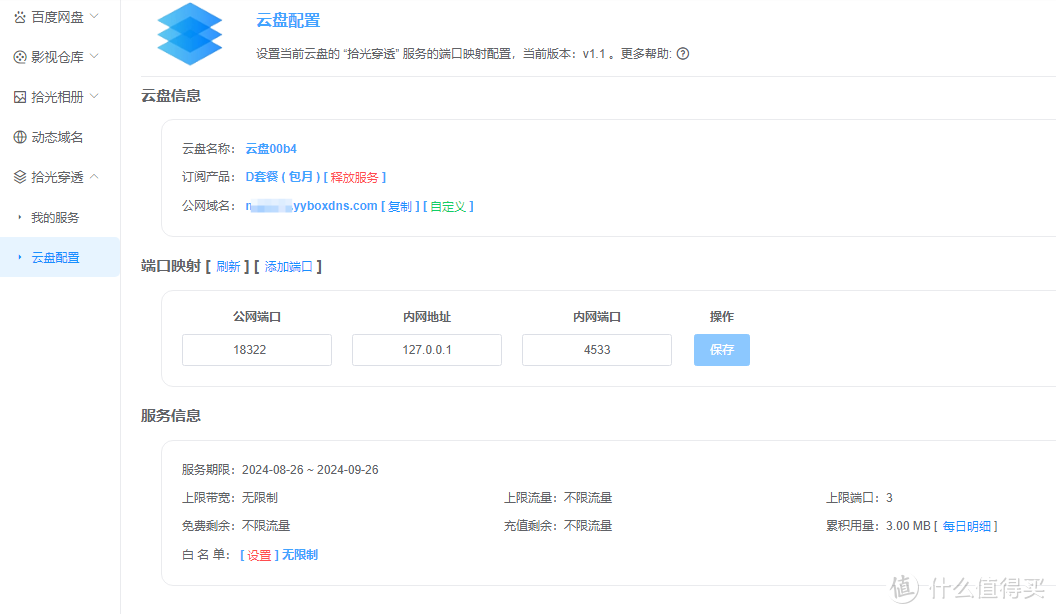Open the 每日明细 traffic detail link

[966, 525]
